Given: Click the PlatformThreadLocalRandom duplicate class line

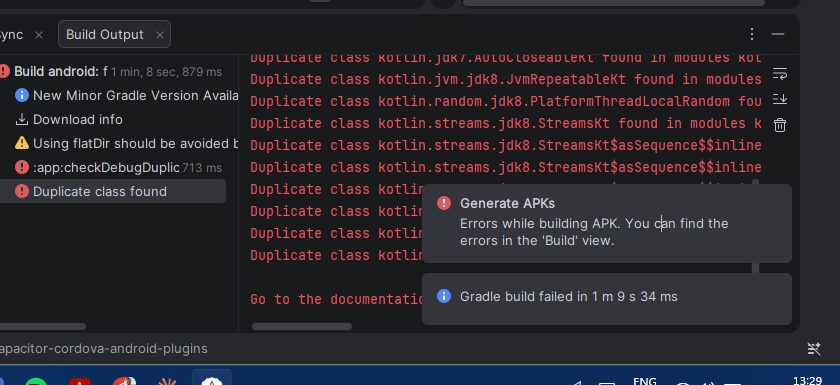Looking at the screenshot, I should coord(506,102).
